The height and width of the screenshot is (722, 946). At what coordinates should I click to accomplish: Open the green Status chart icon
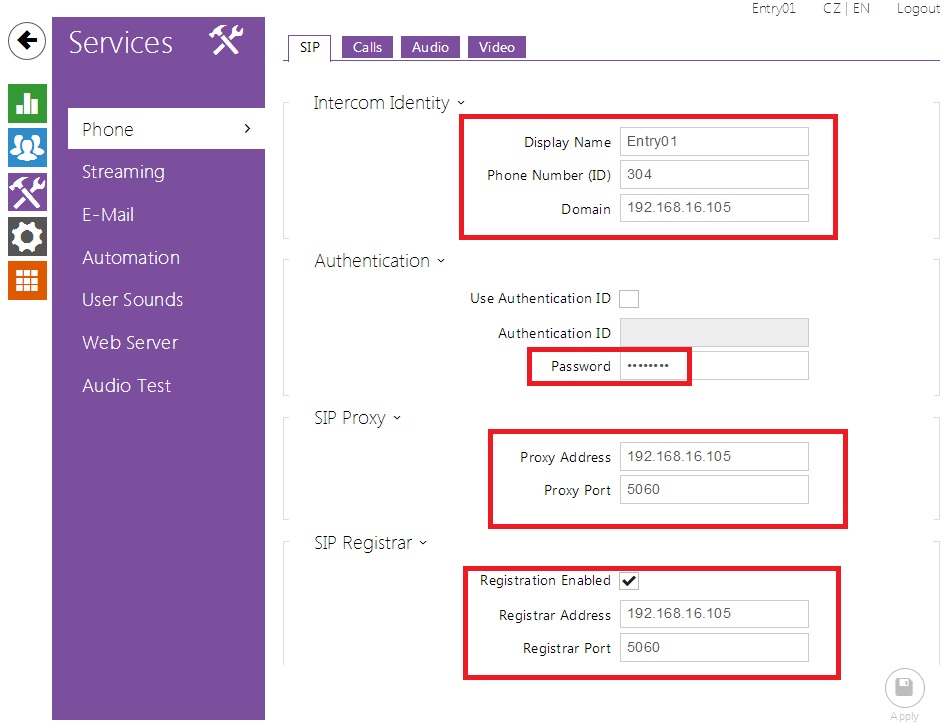coord(27,103)
